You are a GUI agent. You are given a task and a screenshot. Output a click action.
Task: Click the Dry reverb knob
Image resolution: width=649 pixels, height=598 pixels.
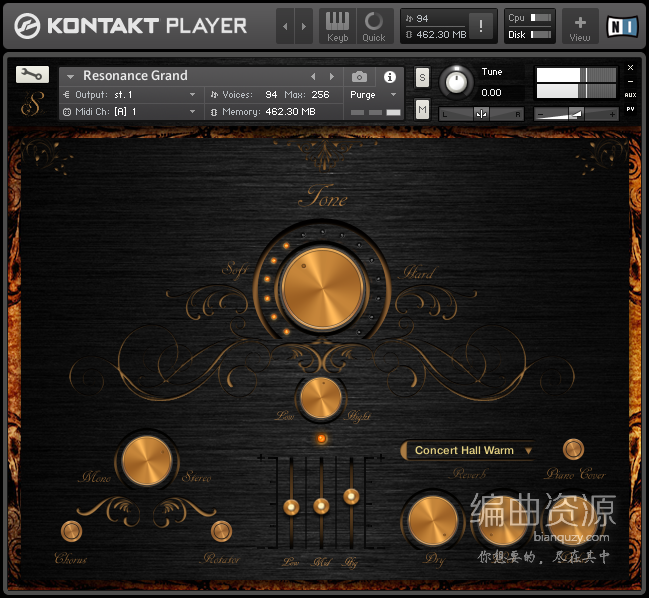point(433,521)
